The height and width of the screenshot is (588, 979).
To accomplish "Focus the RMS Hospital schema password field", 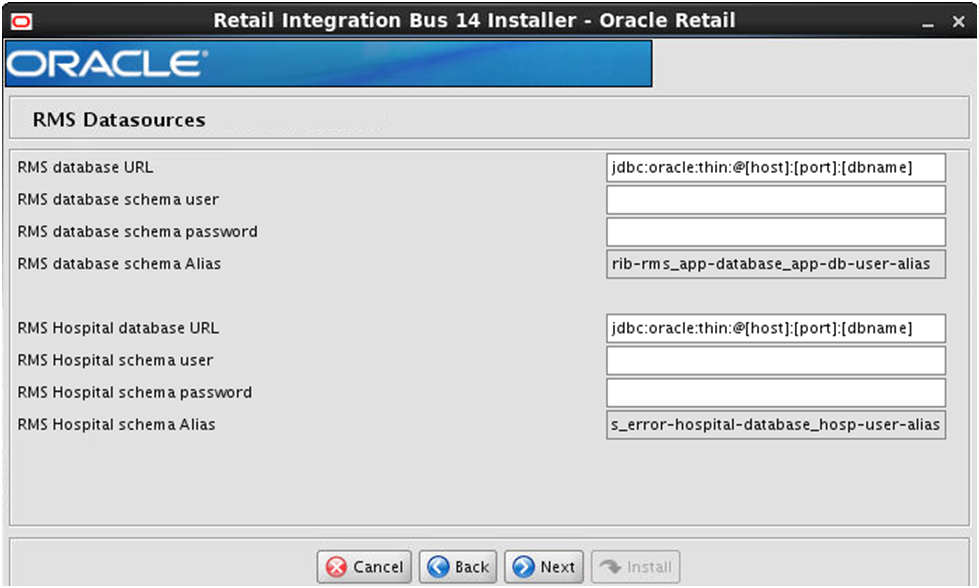I will (775, 393).
